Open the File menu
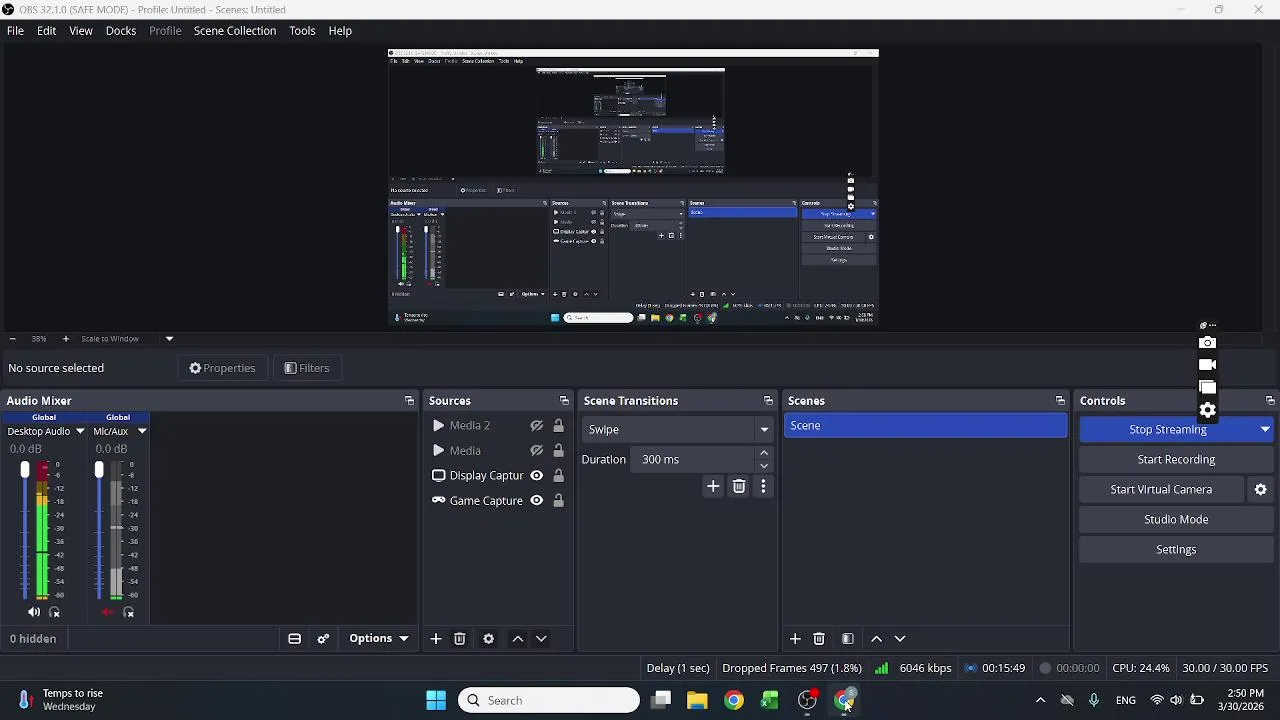 [15, 31]
